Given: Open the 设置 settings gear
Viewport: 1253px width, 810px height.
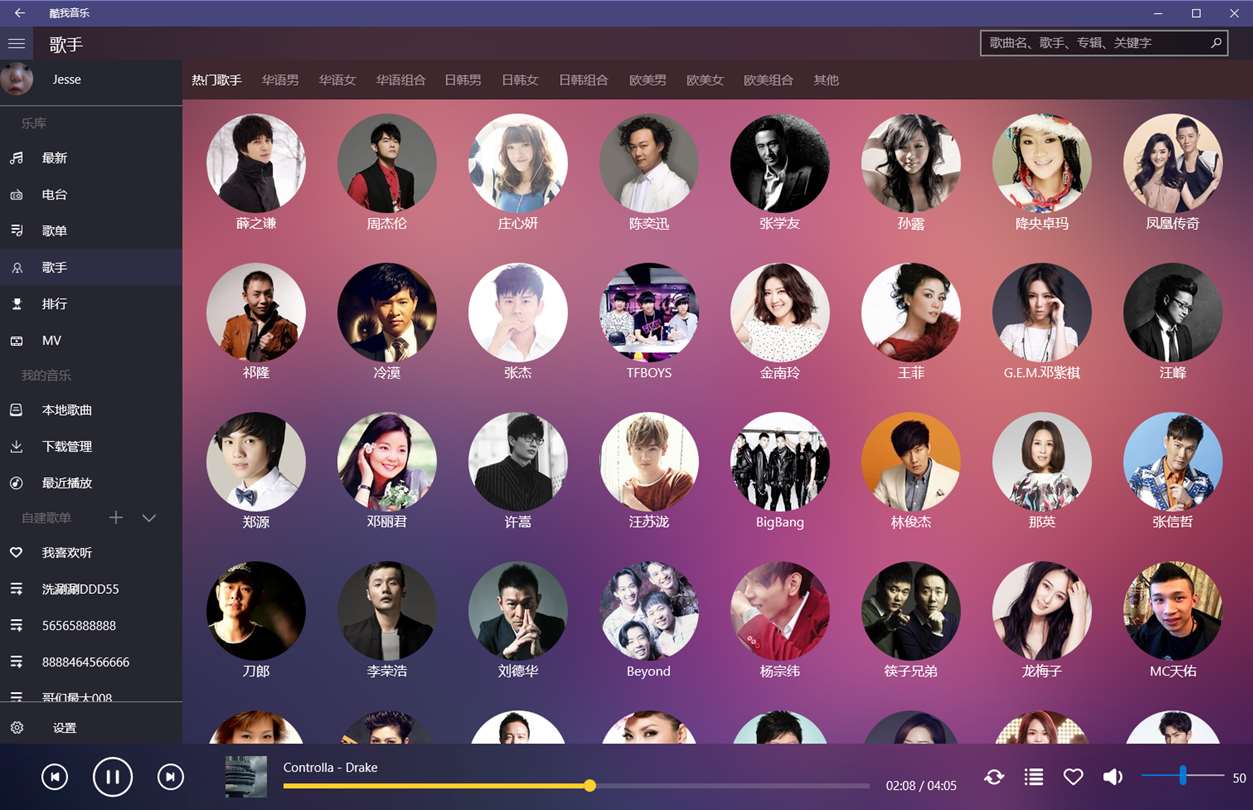Looking at the screenshot, I should click(x=17, y=728).
